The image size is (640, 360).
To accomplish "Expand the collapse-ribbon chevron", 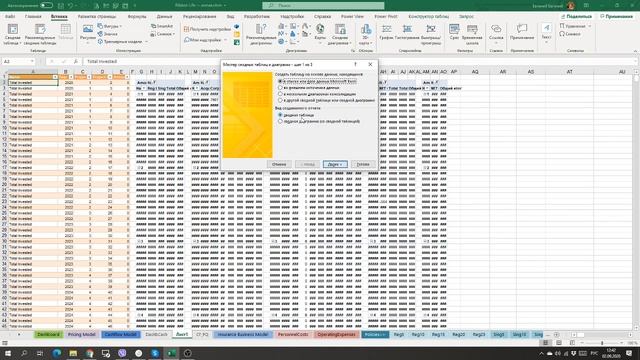I will coord(636,51).
